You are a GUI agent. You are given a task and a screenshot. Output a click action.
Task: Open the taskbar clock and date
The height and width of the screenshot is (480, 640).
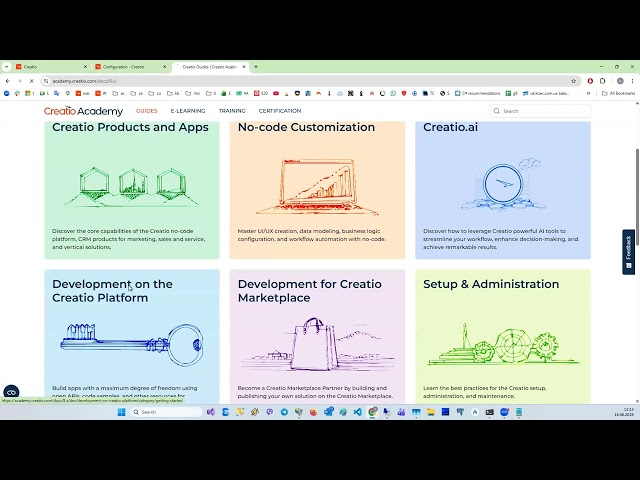pos(624,412)
